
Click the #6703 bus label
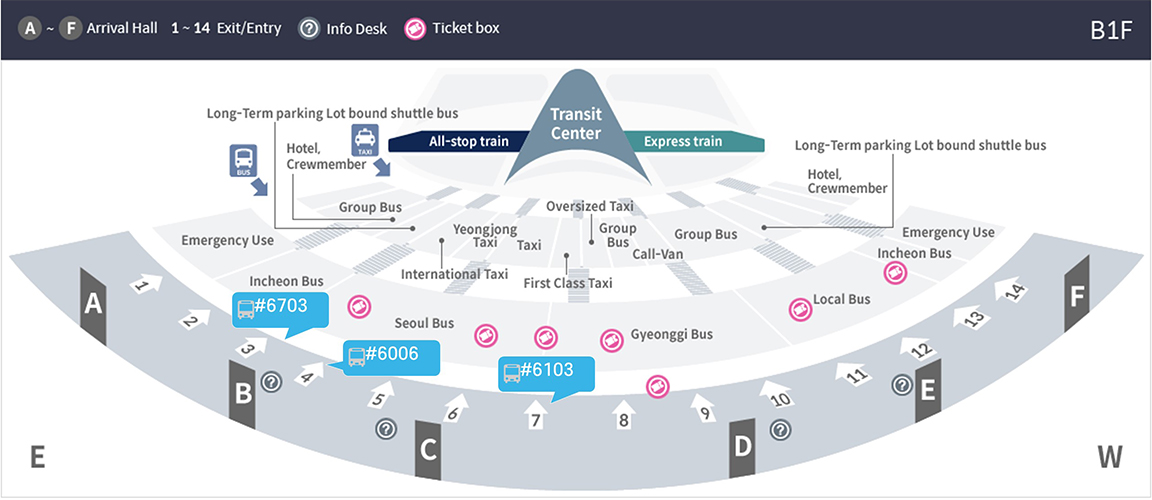[x=270, y=308]
